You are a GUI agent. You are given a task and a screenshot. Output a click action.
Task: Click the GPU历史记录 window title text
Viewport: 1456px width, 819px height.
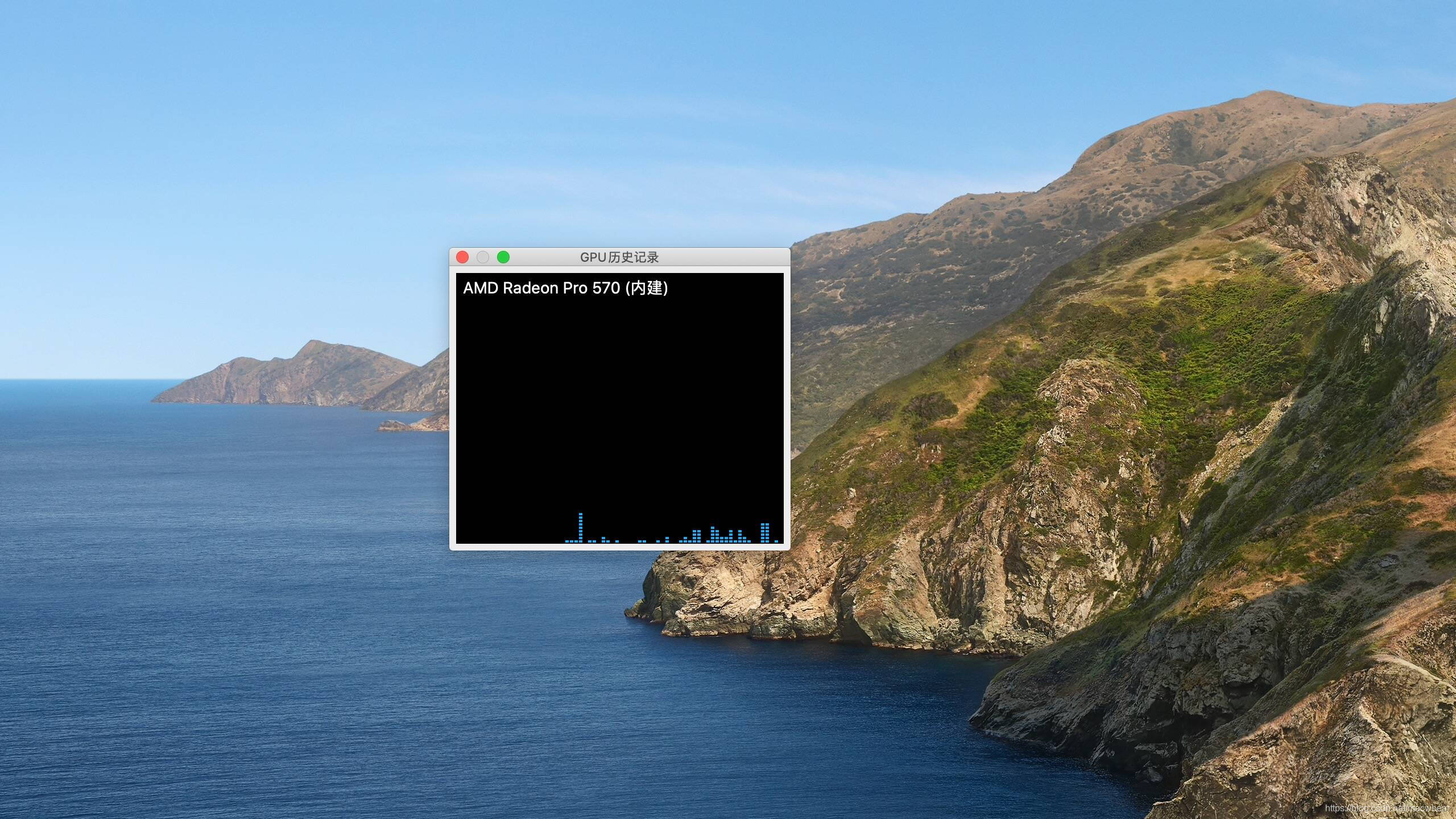click(619, 257)
